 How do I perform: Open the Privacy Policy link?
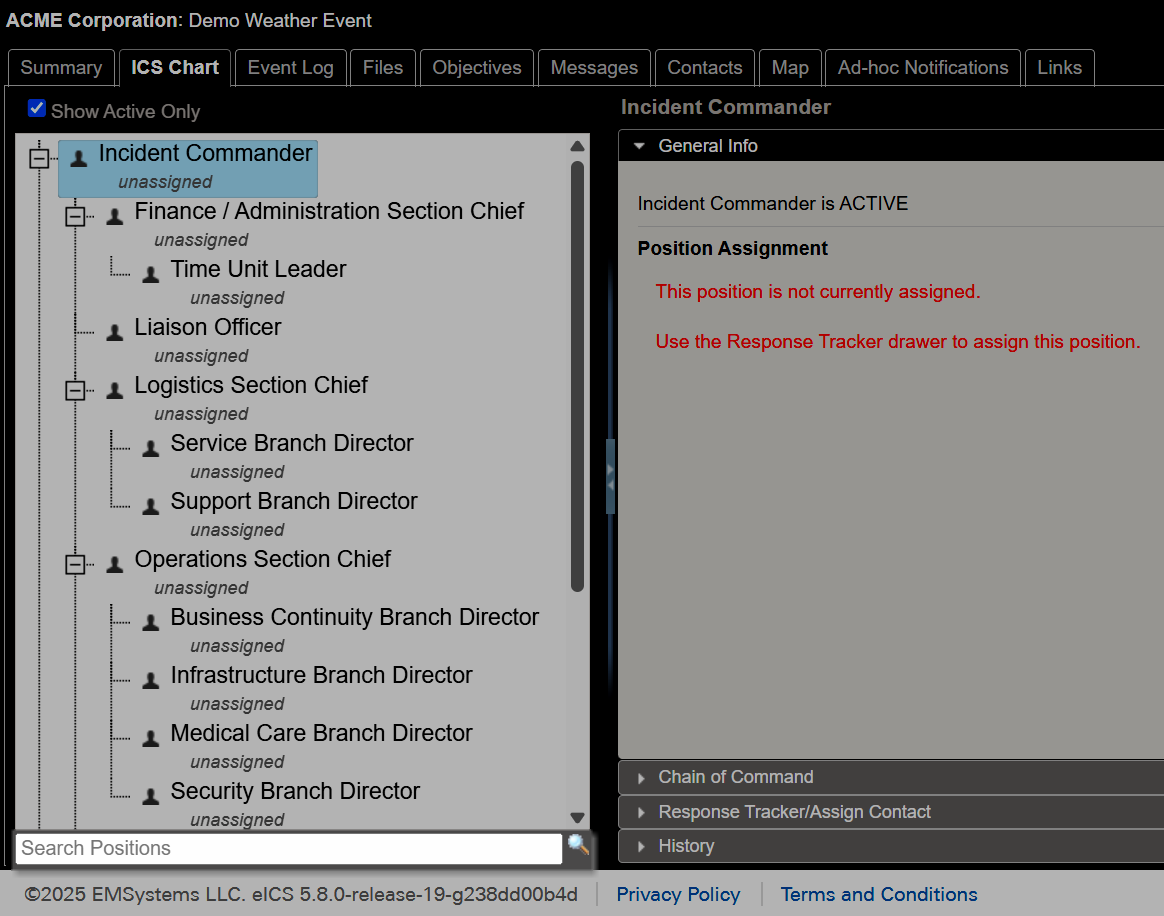678,894
